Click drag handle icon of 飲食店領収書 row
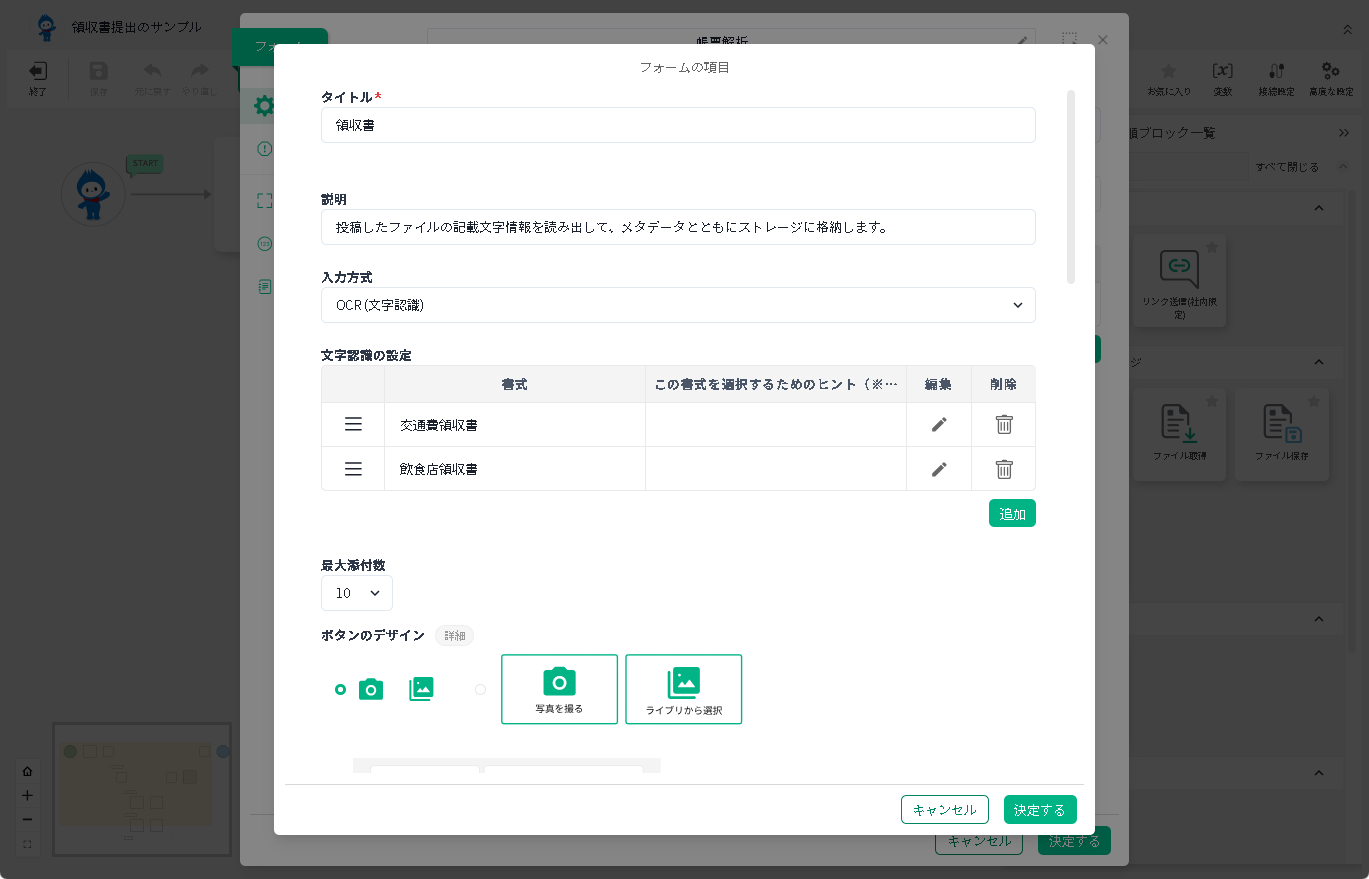This screenshot has width=1369, height=879. (353, 469)
